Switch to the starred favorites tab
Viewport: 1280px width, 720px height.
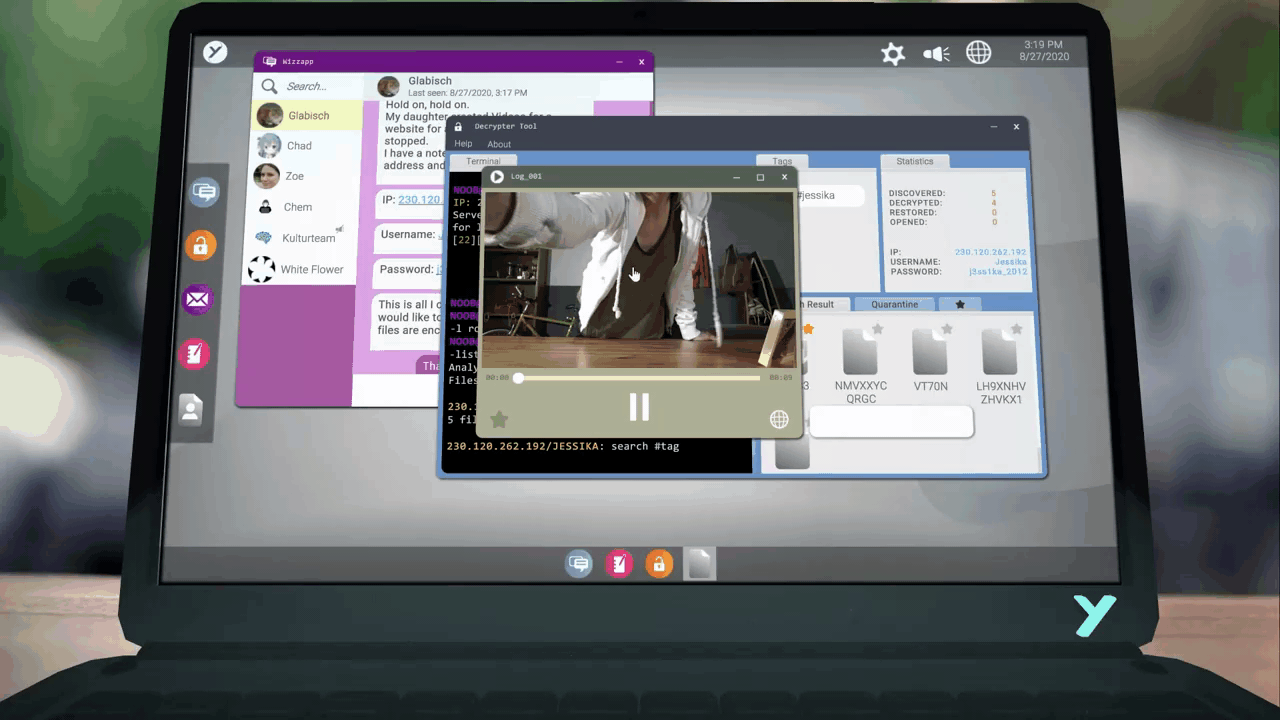point(960,304)
